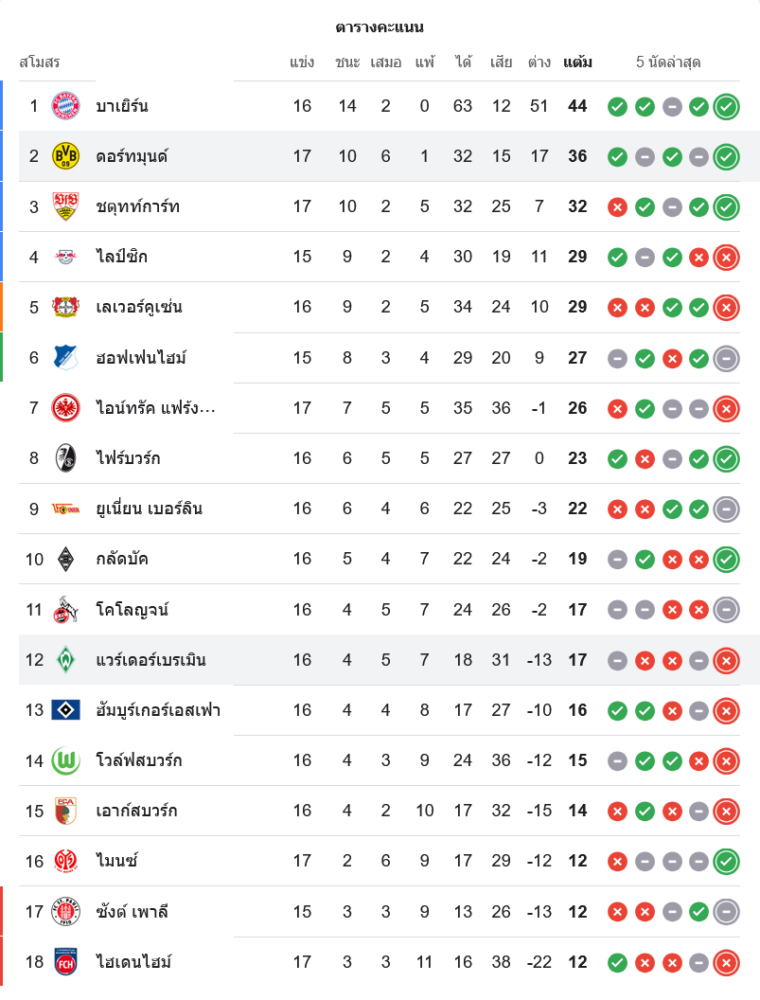760x1000 pixels.
Task: Click the Heidenheim FCH crest
Action: [x=66, y=962]
